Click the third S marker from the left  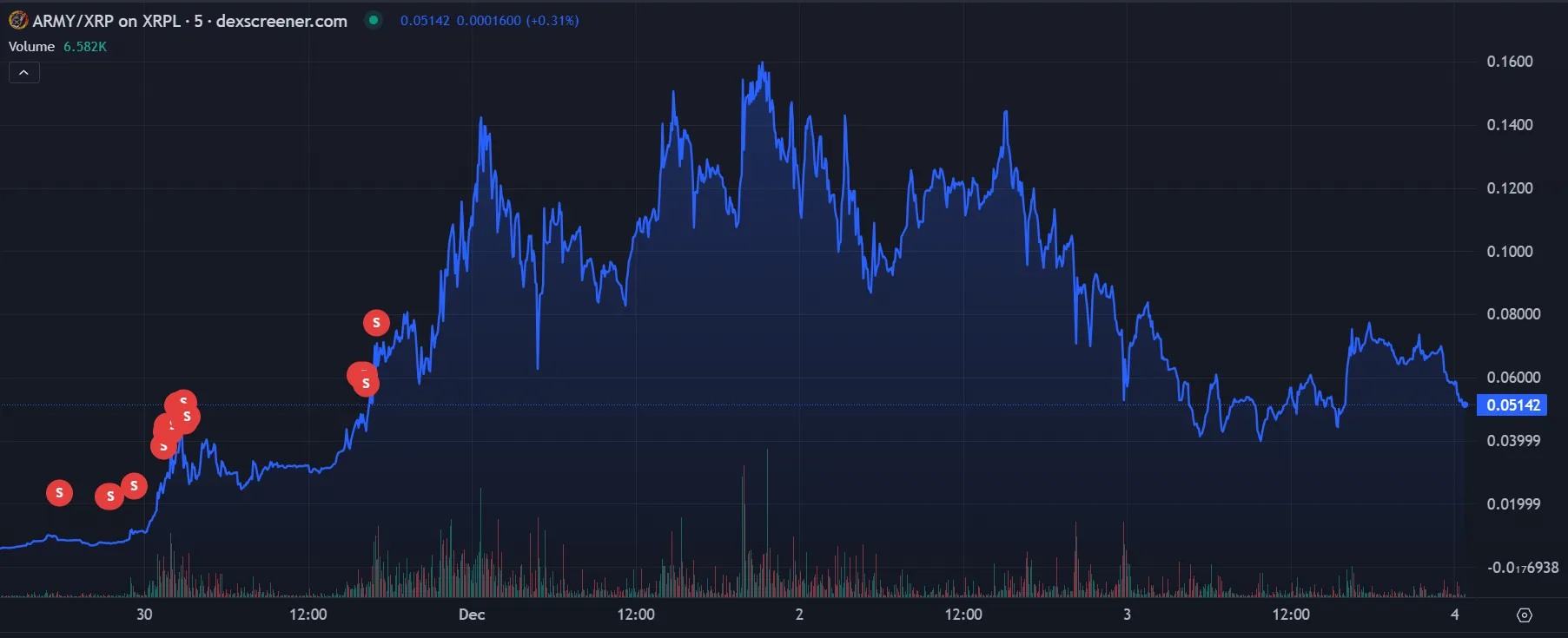[x=134, y=486]
